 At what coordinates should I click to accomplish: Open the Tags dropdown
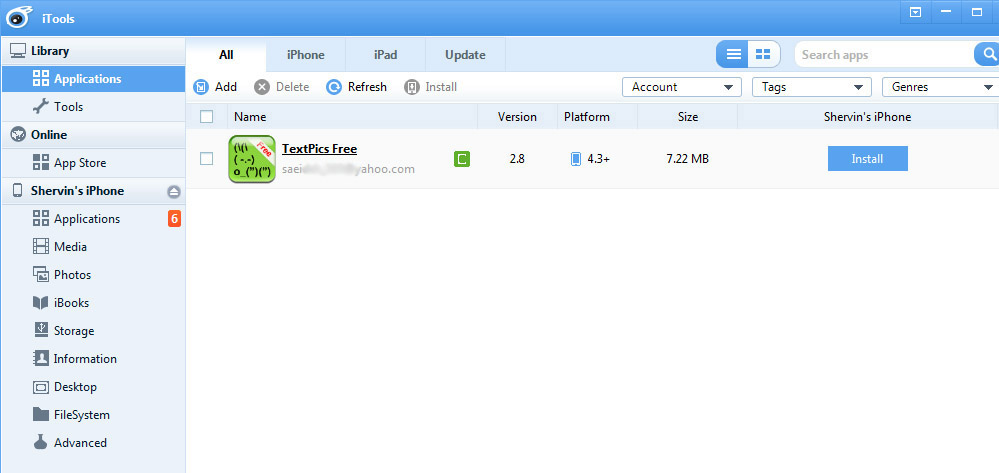(x=812, y=87)
